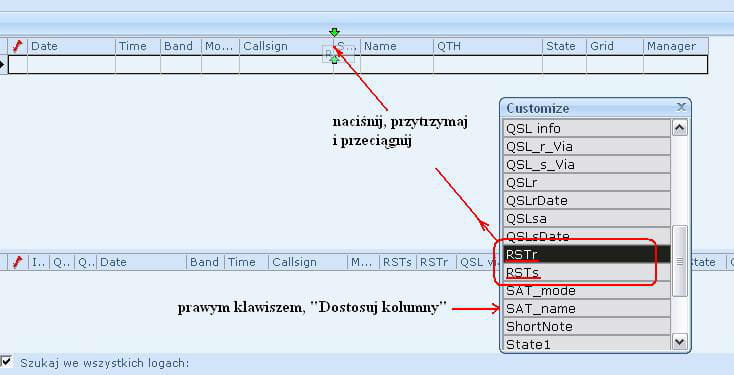The image size is (734, 375).
Task: Select ShortNote in Customize list
Action: (x=587, y=327)
